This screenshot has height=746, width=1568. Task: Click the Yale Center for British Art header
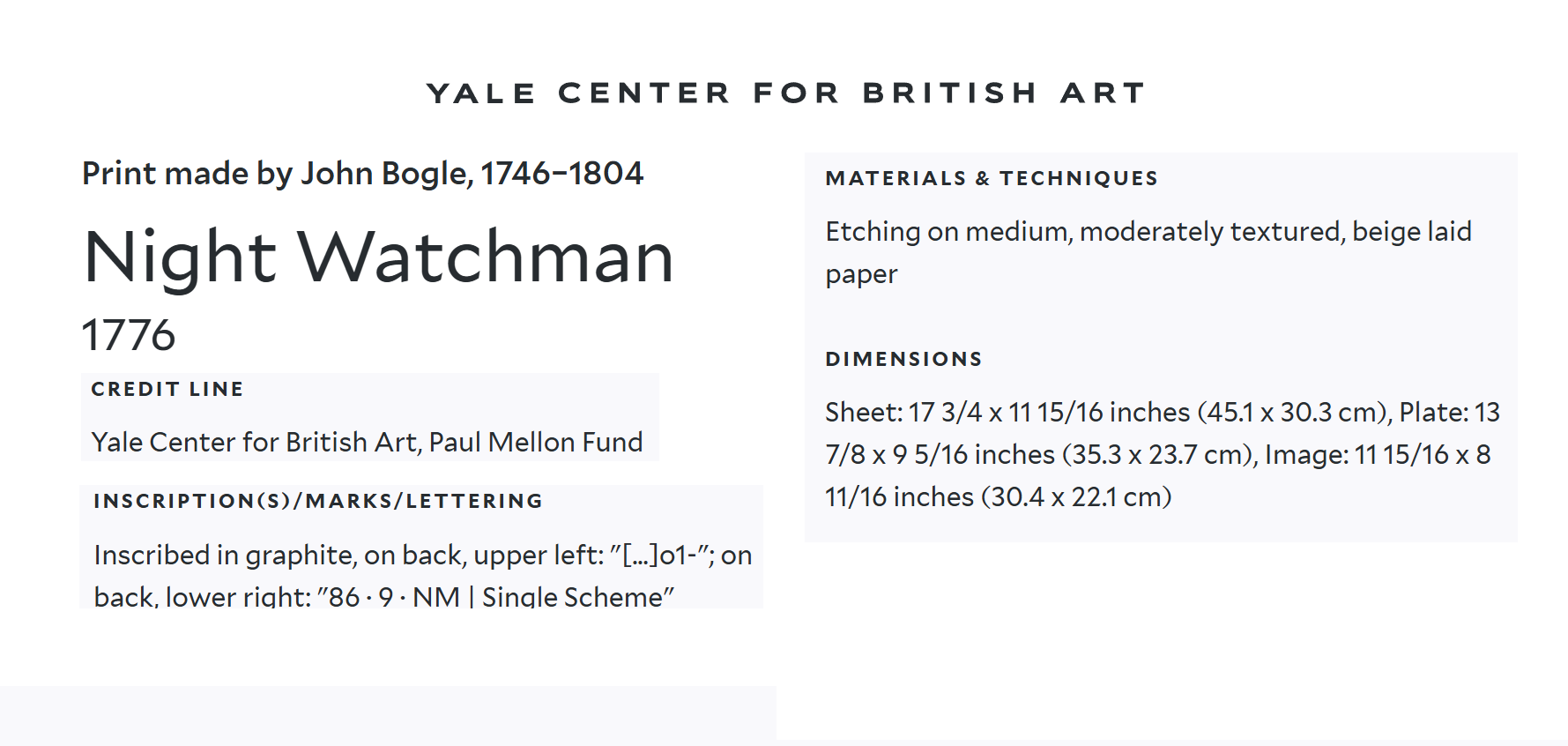pyautogui.click(x=785, y=93)
